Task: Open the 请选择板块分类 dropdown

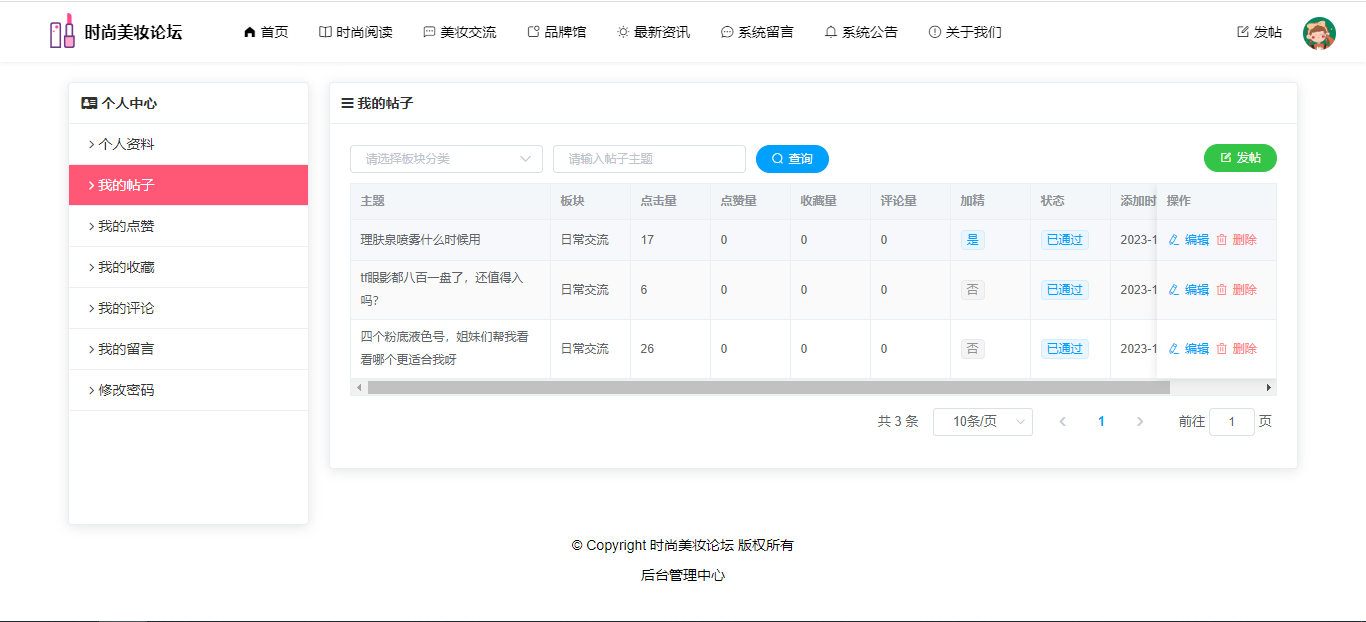Action: [x=446, y=159]
